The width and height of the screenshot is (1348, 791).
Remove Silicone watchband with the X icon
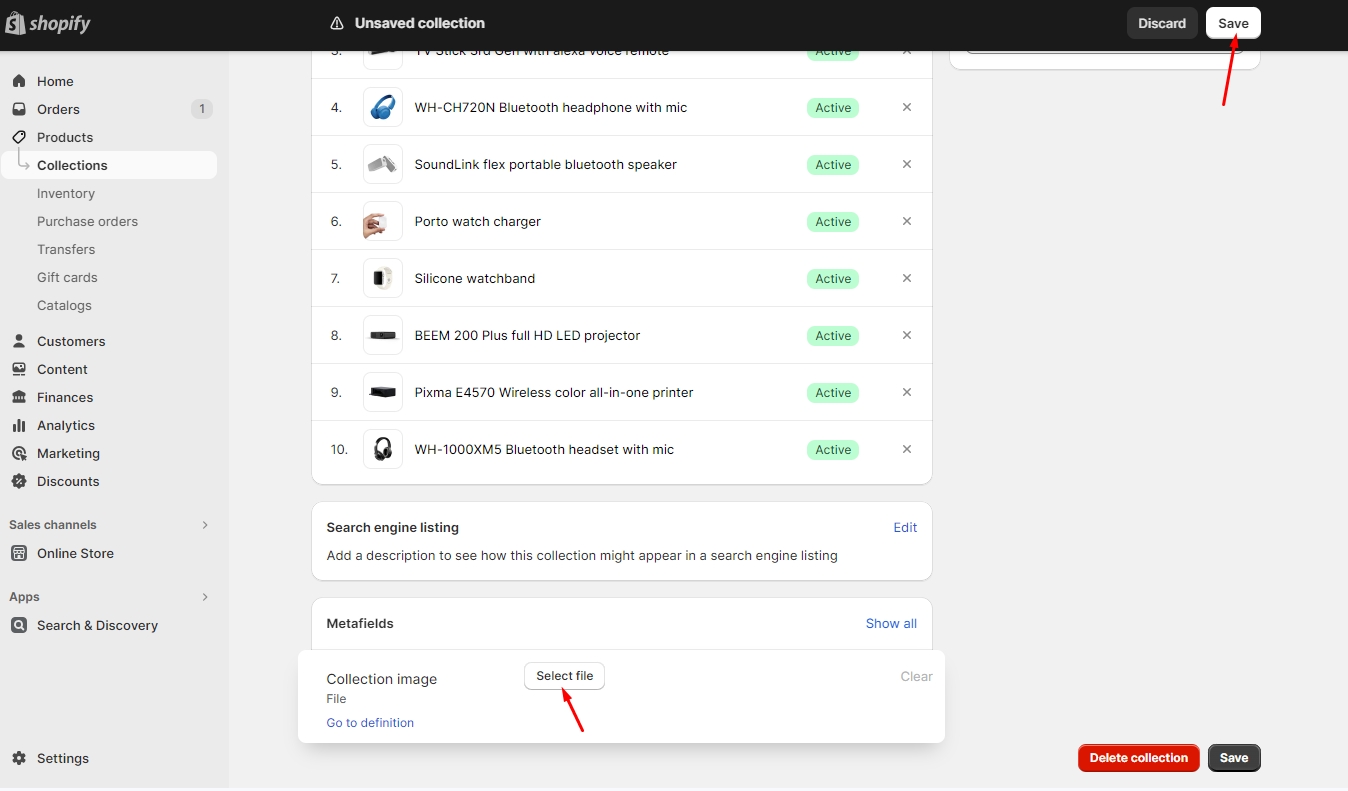(x=907, y=278)
